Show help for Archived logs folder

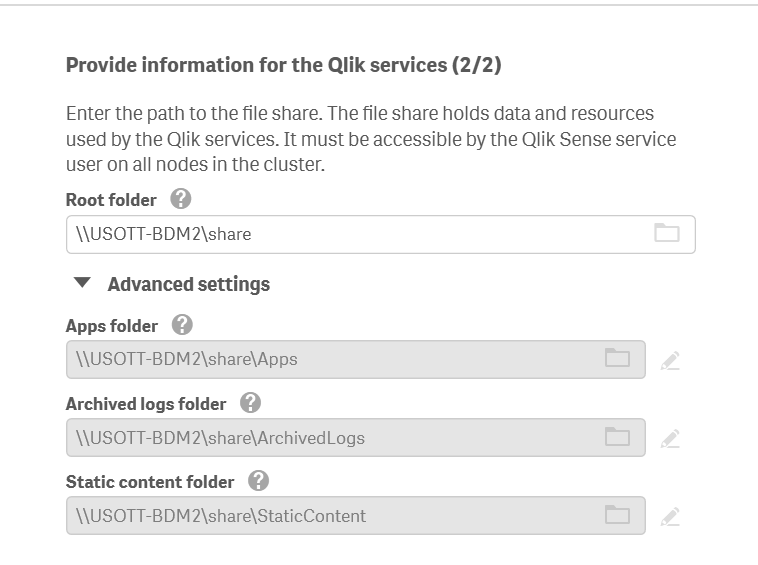pos(250,403)
